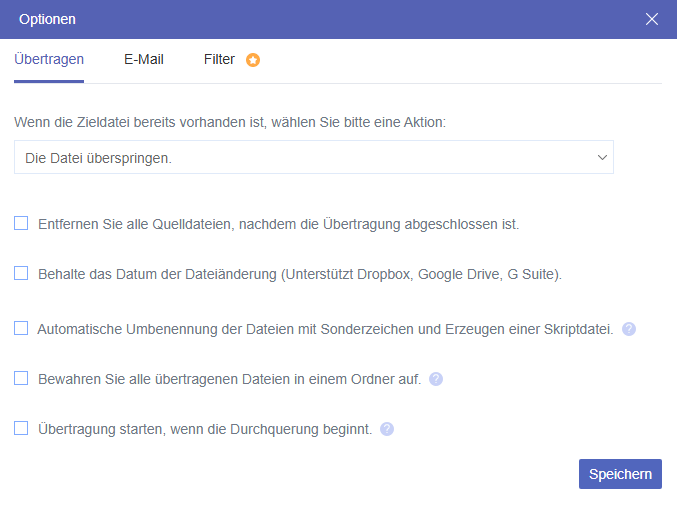This screenshot has width=677, height=505.
Task: Open the Die Datei überspringen dropdown
Action: [x=300, y=158]
